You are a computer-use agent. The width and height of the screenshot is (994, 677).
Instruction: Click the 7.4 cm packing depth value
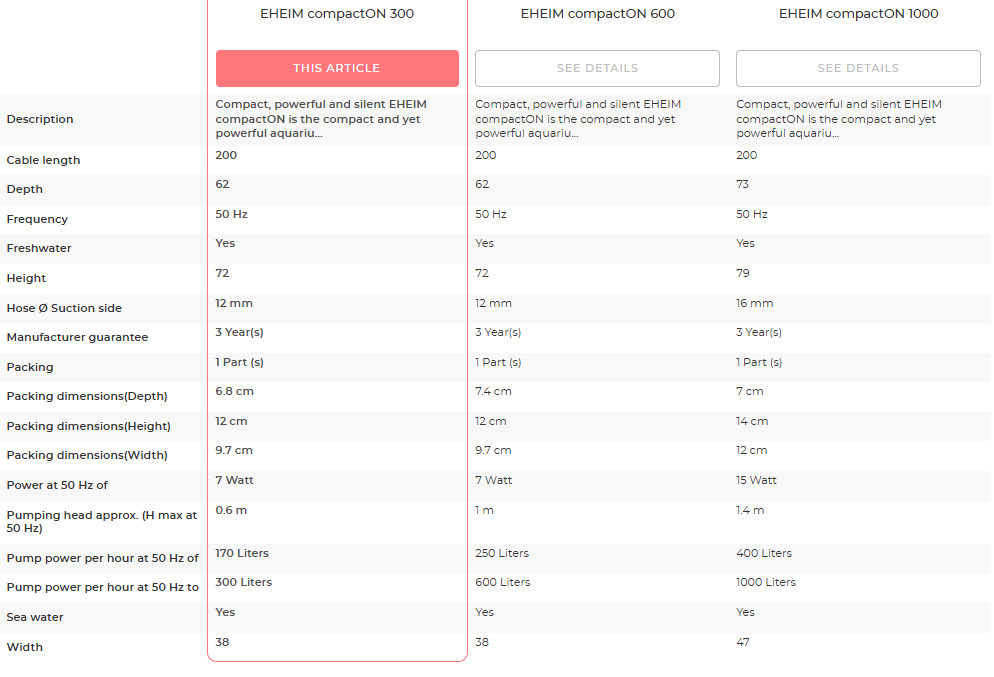pos(493,391)
